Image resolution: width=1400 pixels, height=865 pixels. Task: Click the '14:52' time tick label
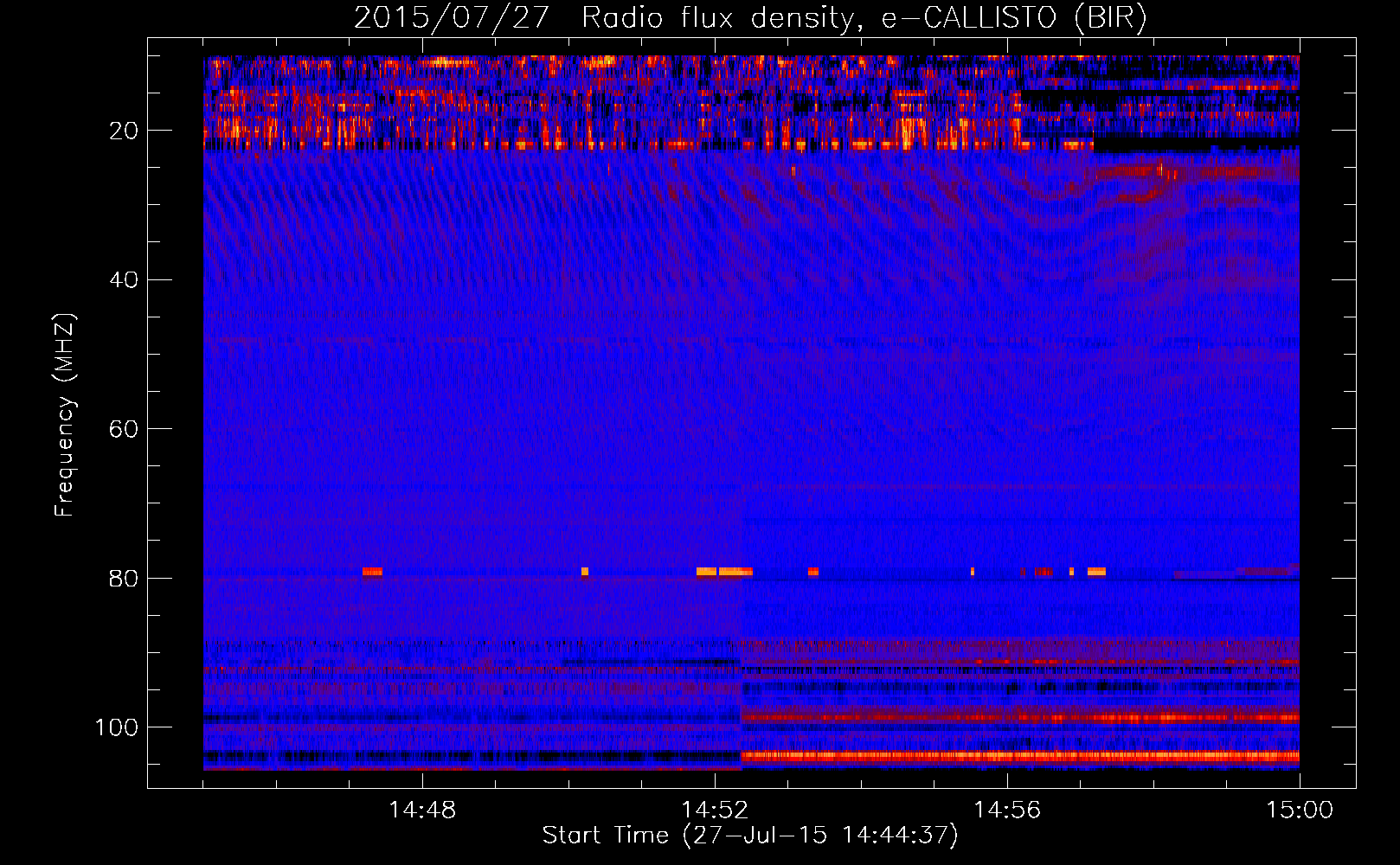point(715,811)
